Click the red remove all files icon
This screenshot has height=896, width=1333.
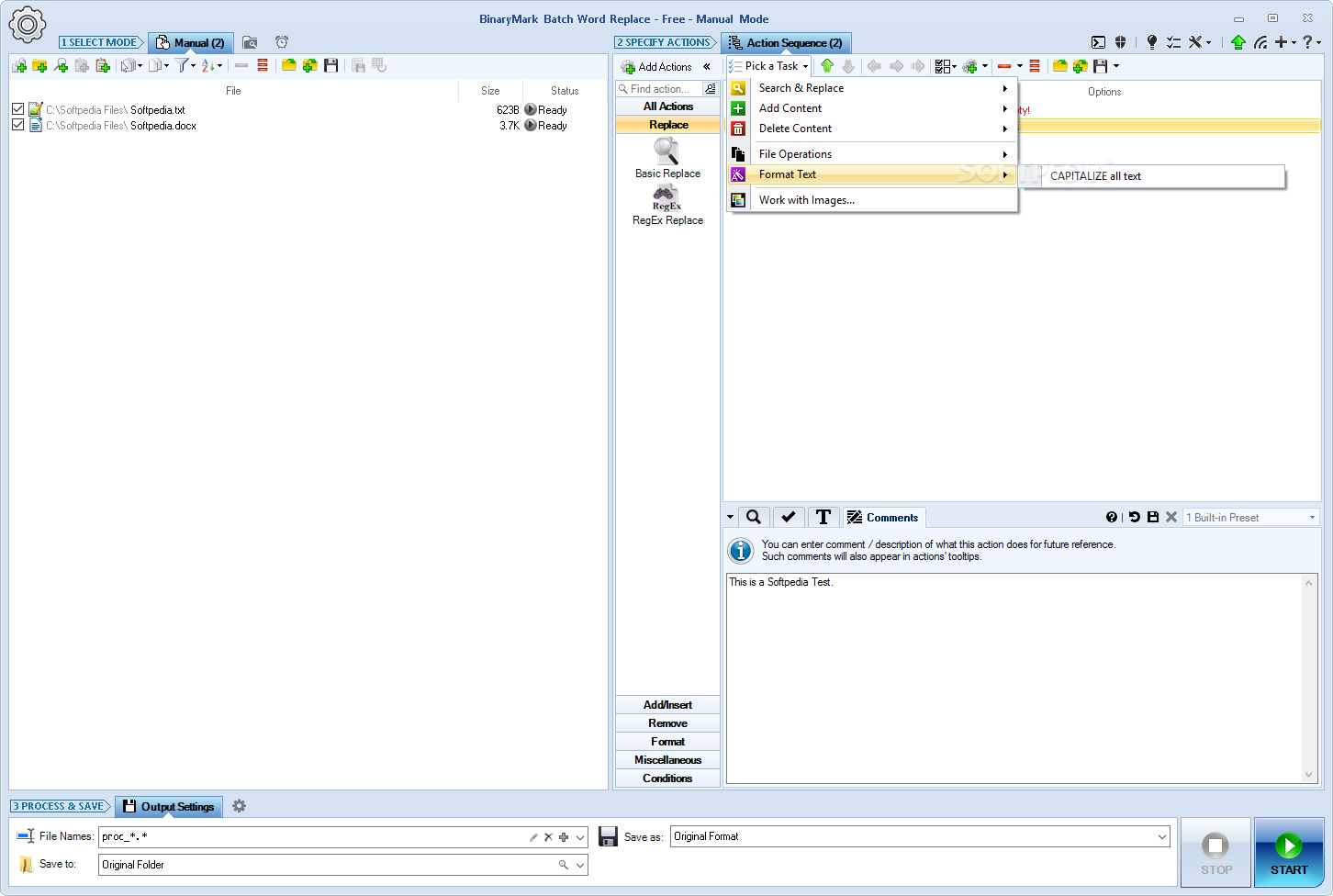coord(263,66)
